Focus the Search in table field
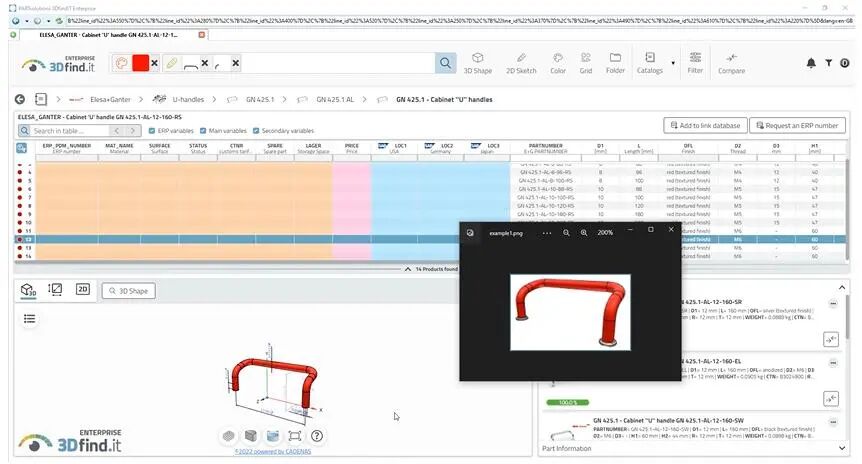Viewport: 862px width, 464px height. pyautogui.click(x=69, y=131)
